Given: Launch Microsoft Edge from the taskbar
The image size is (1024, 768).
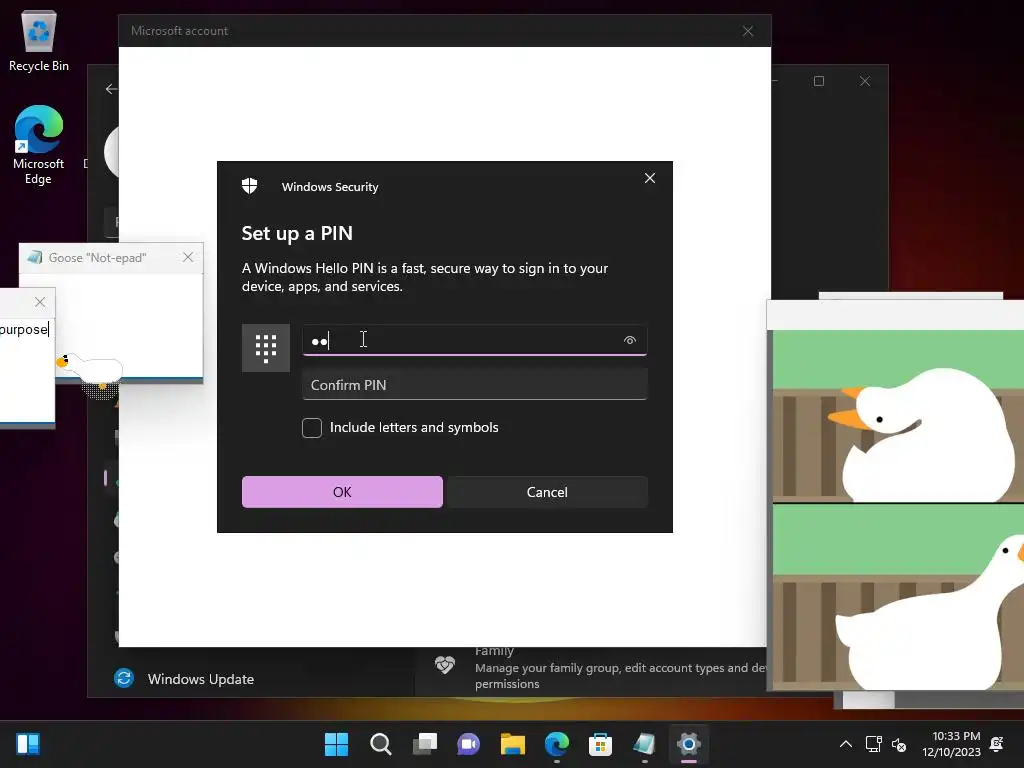Looking at the screenshot, I should 556,744.
